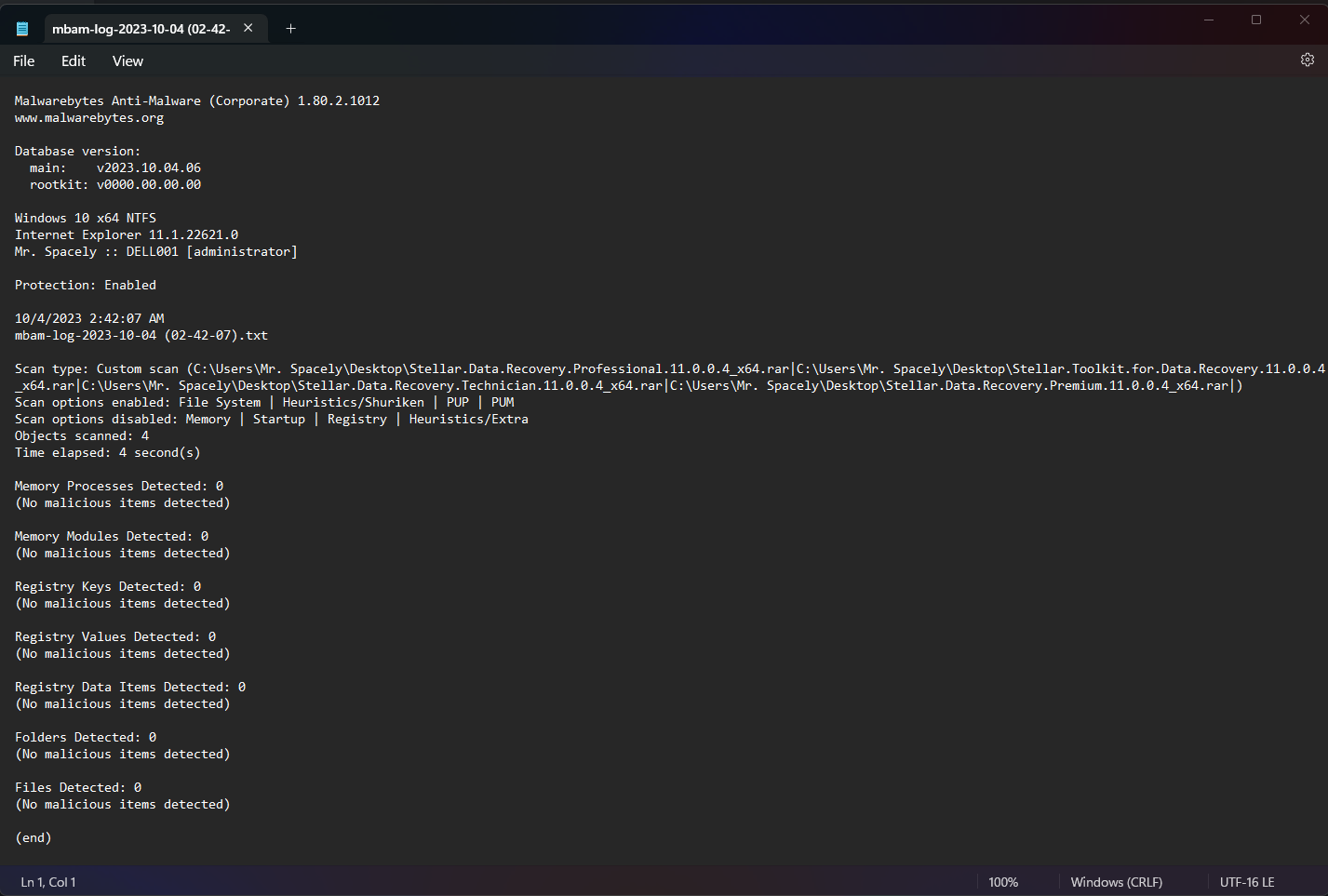Click the '10/4/2023 2:42:07 AM' timestamp

pyautogui.click(x=89, y=319)
